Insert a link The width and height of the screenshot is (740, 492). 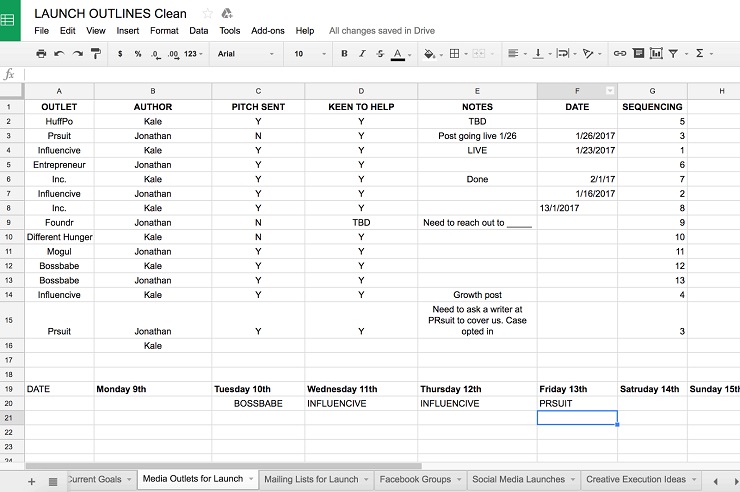(620, 54)
